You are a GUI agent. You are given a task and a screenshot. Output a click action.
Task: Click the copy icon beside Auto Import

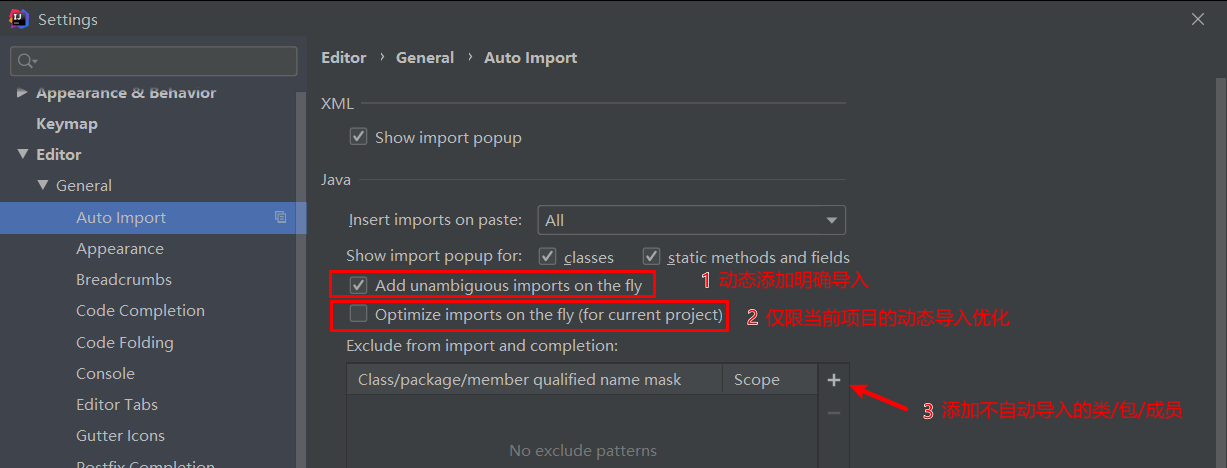click(281, 217)
